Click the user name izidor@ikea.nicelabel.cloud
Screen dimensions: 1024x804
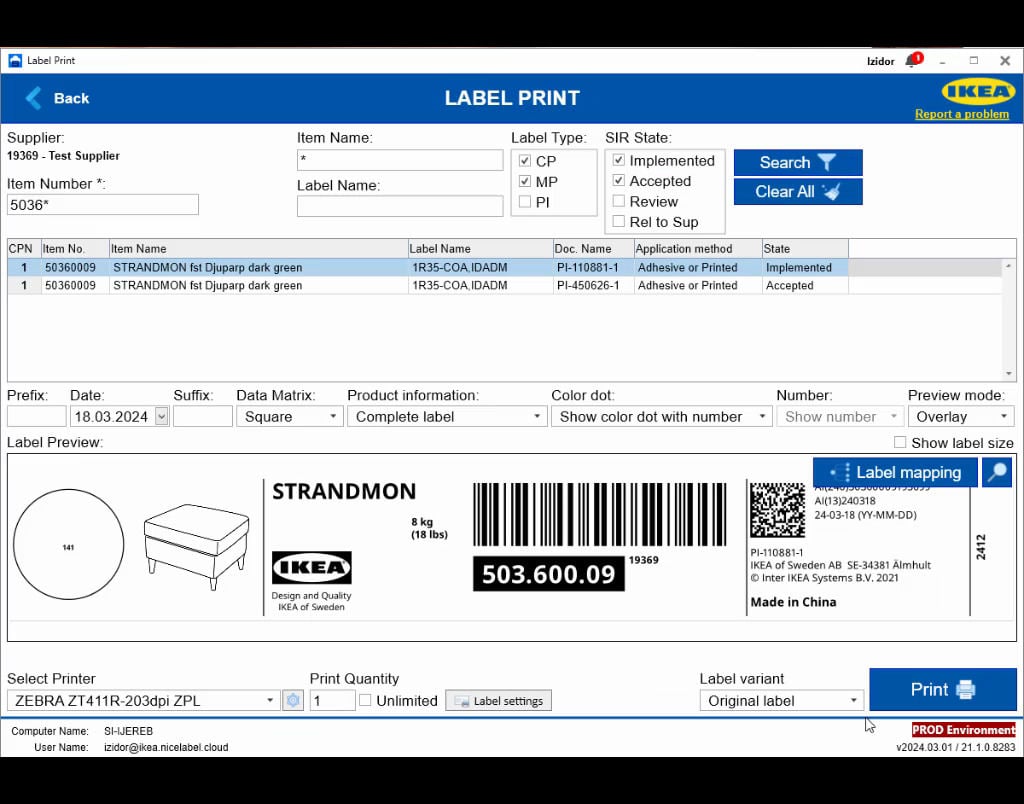tap(166, 747)
